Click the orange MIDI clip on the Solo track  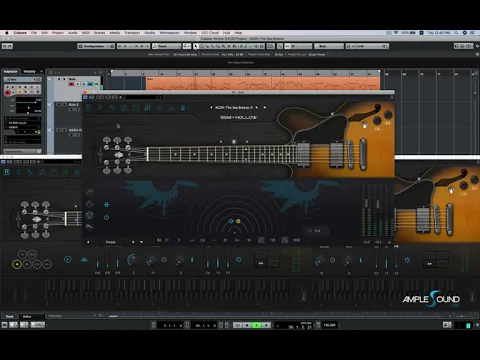click(x=263, y=83)
